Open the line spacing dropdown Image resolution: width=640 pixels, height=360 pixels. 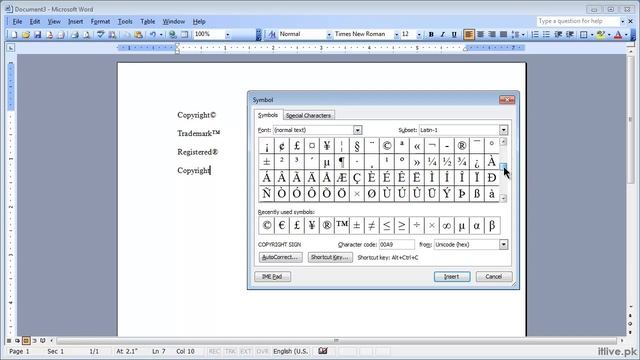[x=523, y=35]
